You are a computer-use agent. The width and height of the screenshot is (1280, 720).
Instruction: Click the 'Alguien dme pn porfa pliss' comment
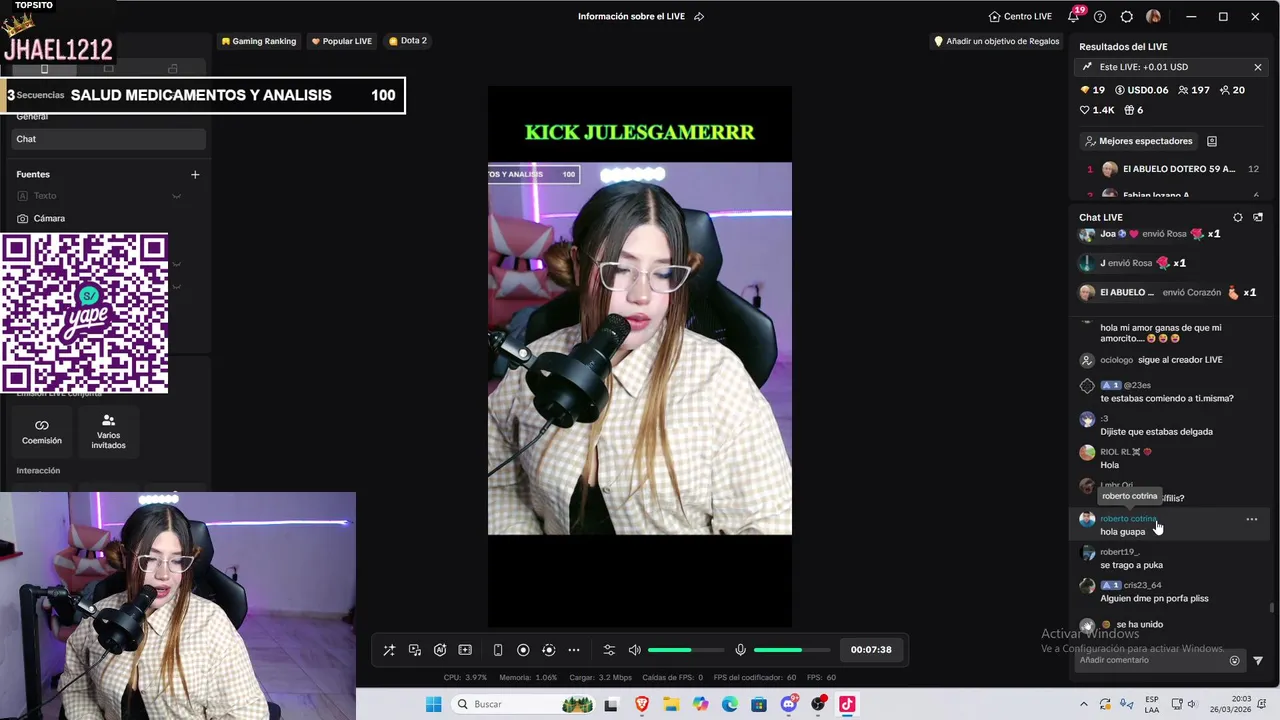point(1154,598)
